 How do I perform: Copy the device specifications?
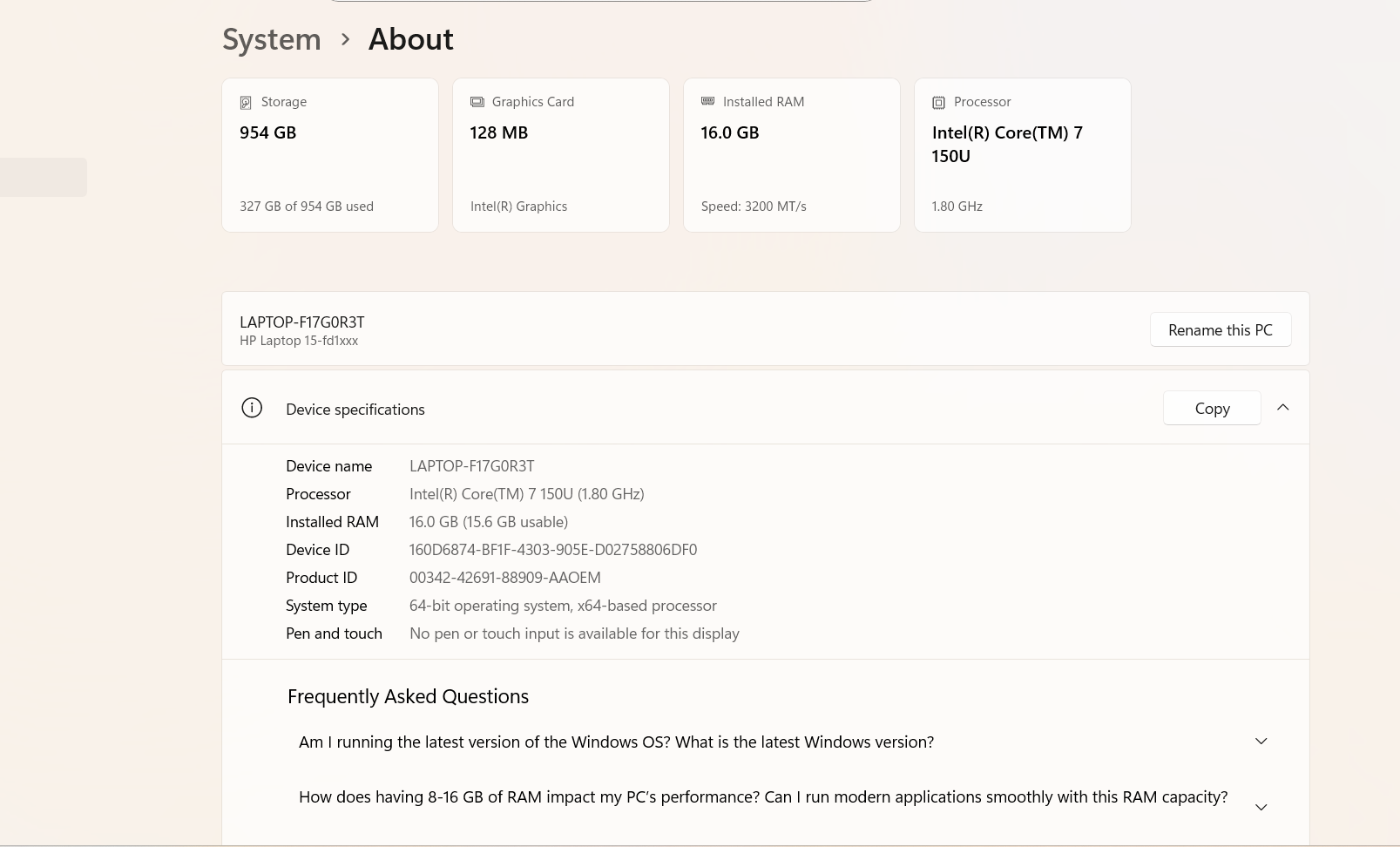pos(1211,408)
